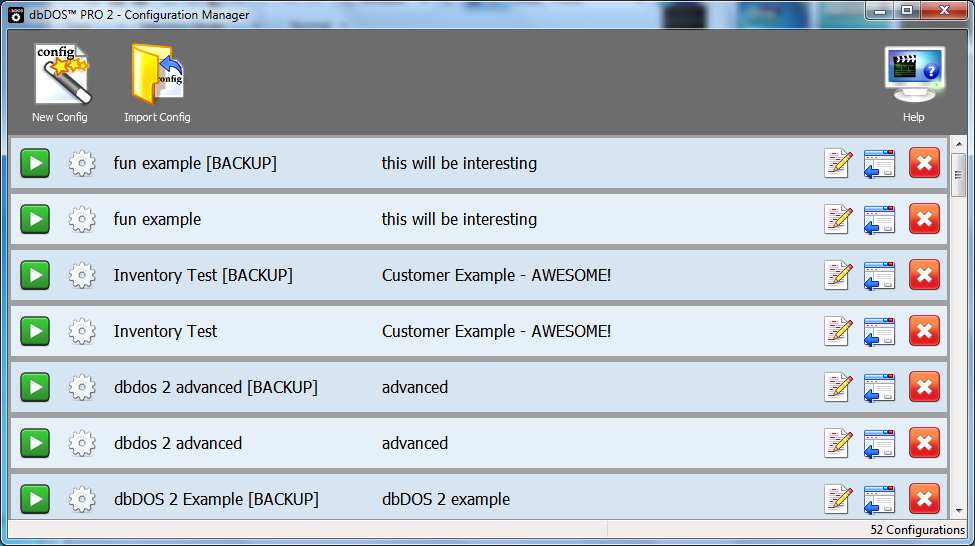Maximize the Configuration Manager window

(x=907, y=11)
